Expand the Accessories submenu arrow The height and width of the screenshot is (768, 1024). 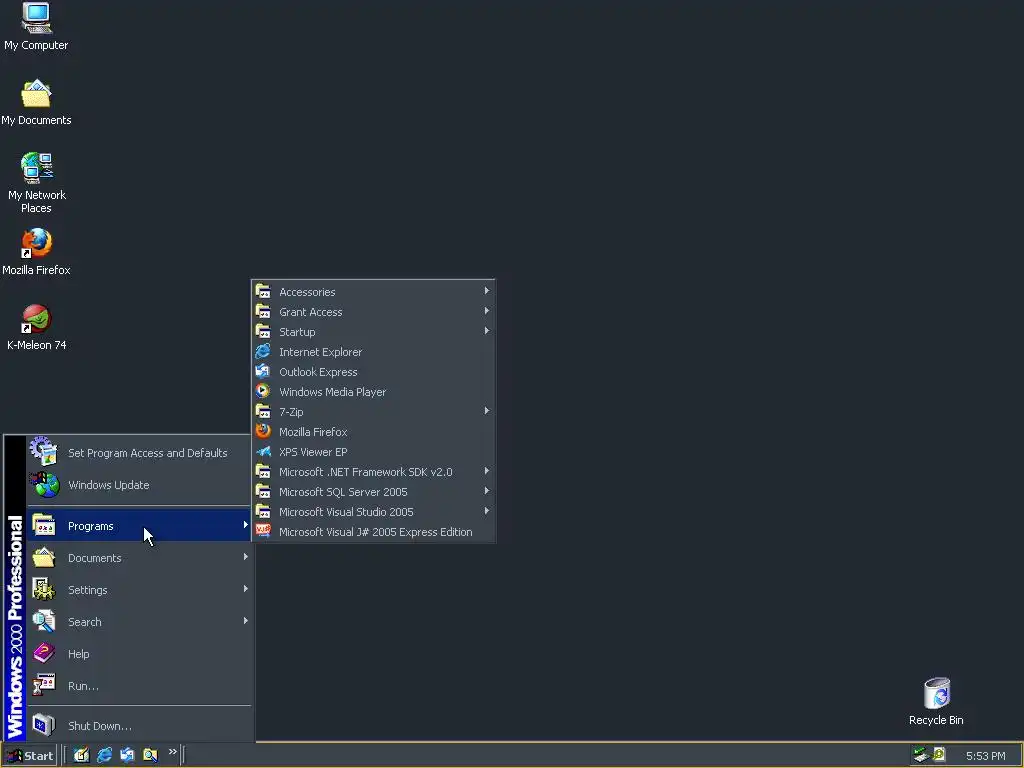(487, 291)
